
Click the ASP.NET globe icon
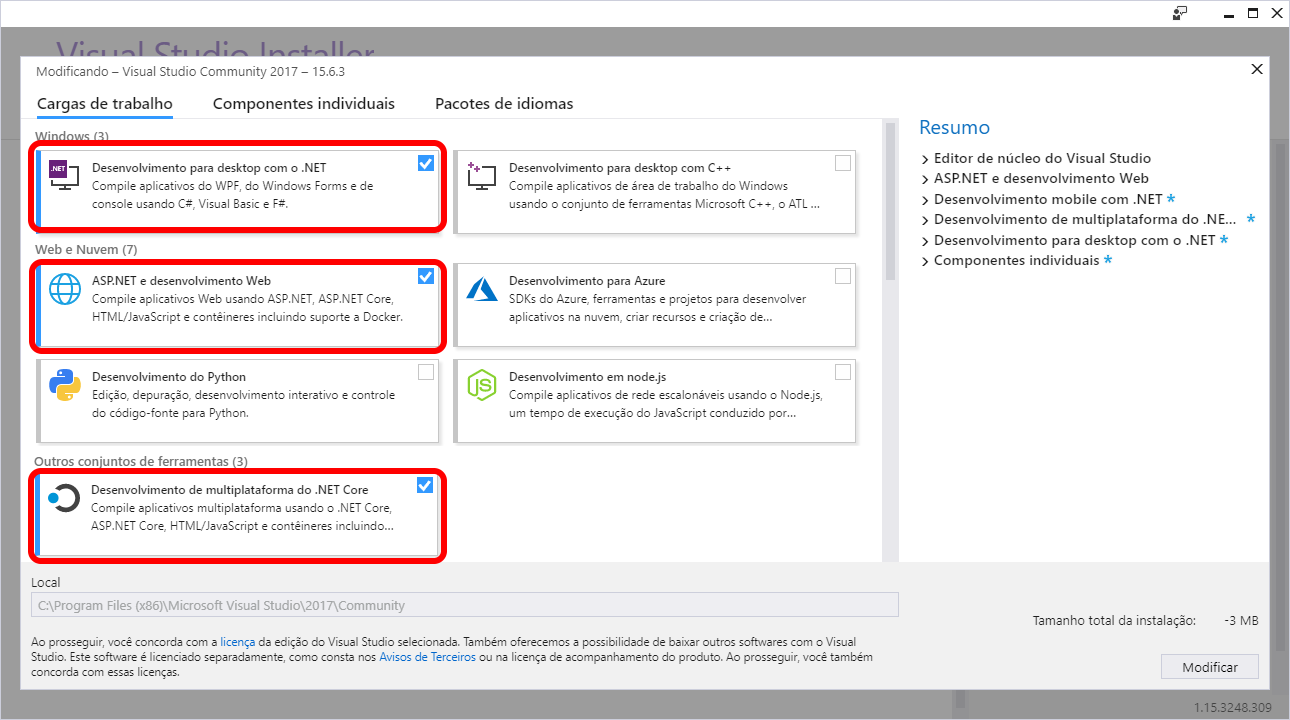point(64,289)
